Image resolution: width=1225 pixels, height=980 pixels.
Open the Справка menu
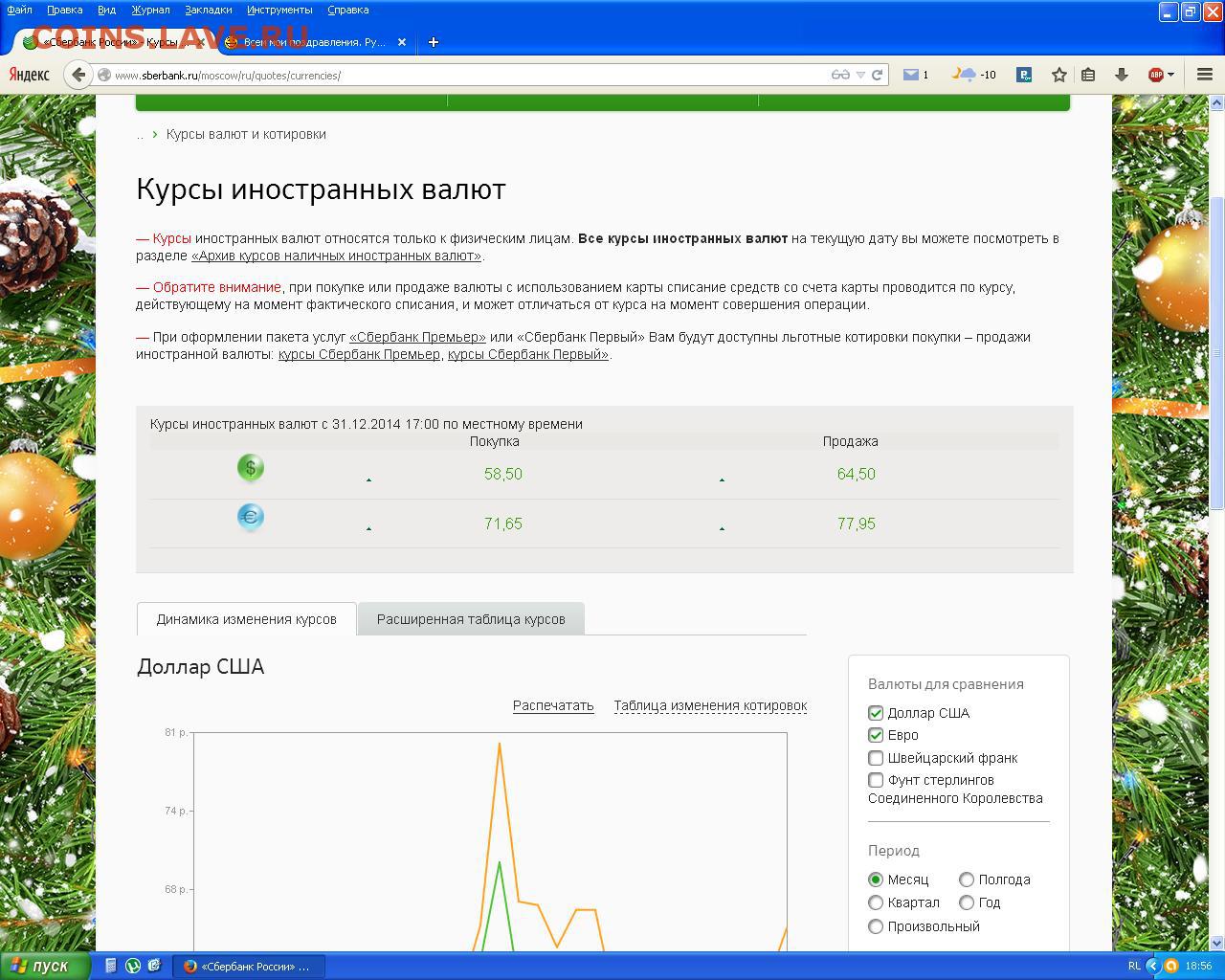pos(347,10)
